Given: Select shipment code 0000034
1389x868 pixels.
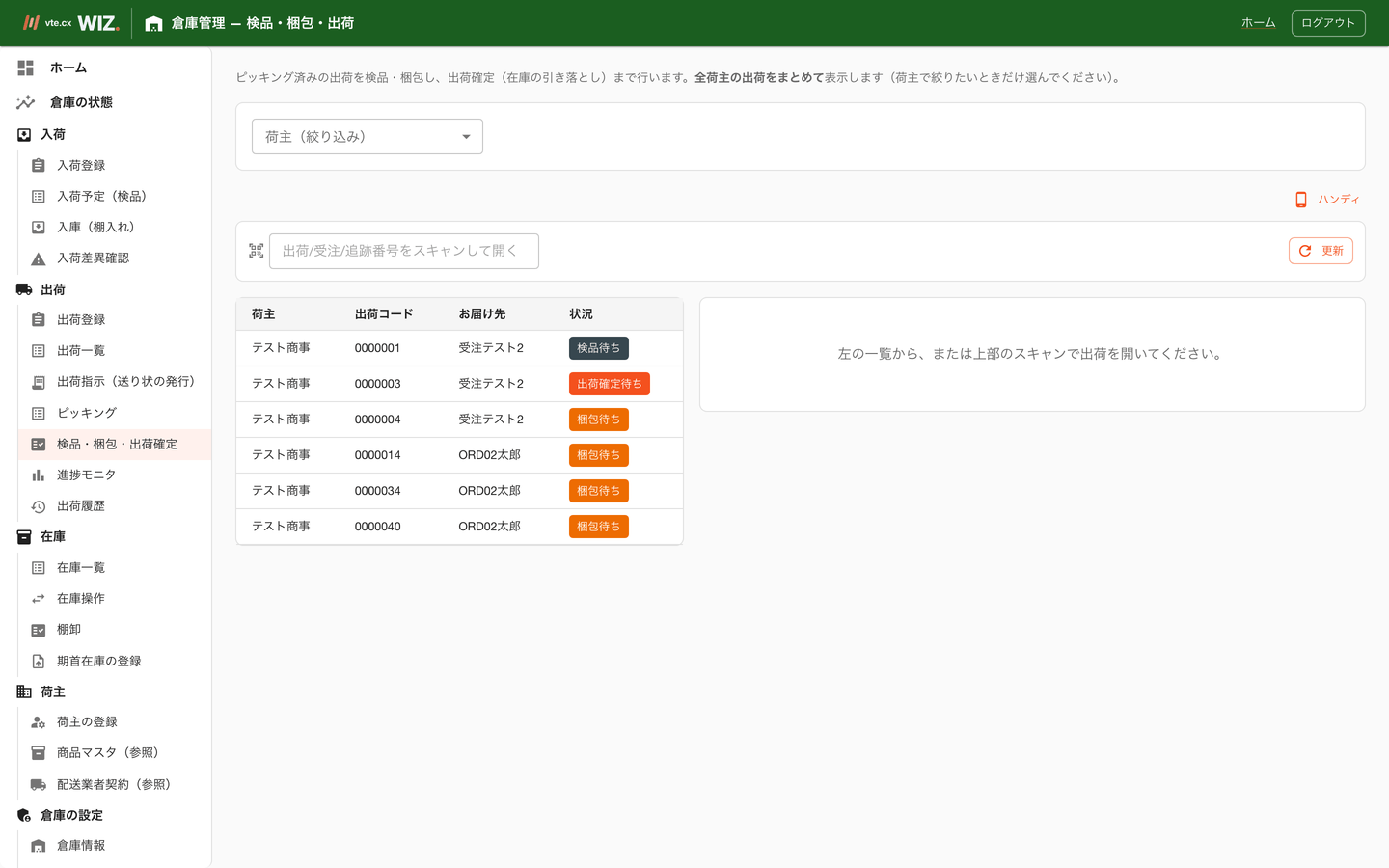Looking at the screenshot, I should [x=377, y=491].
